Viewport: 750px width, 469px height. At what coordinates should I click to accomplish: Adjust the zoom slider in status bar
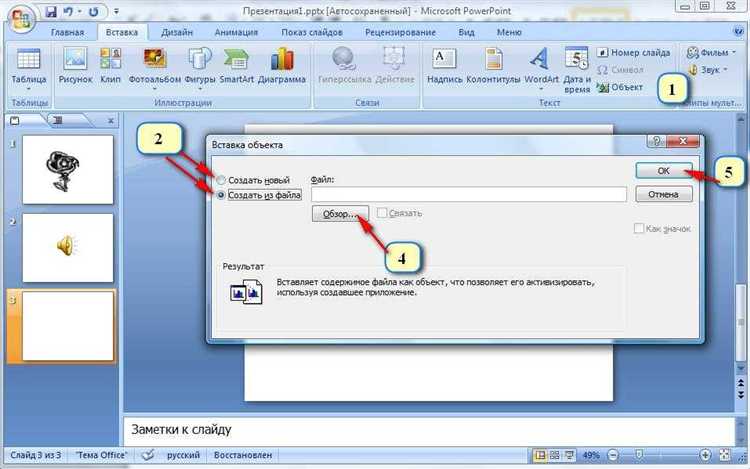(x=639, y=455)
